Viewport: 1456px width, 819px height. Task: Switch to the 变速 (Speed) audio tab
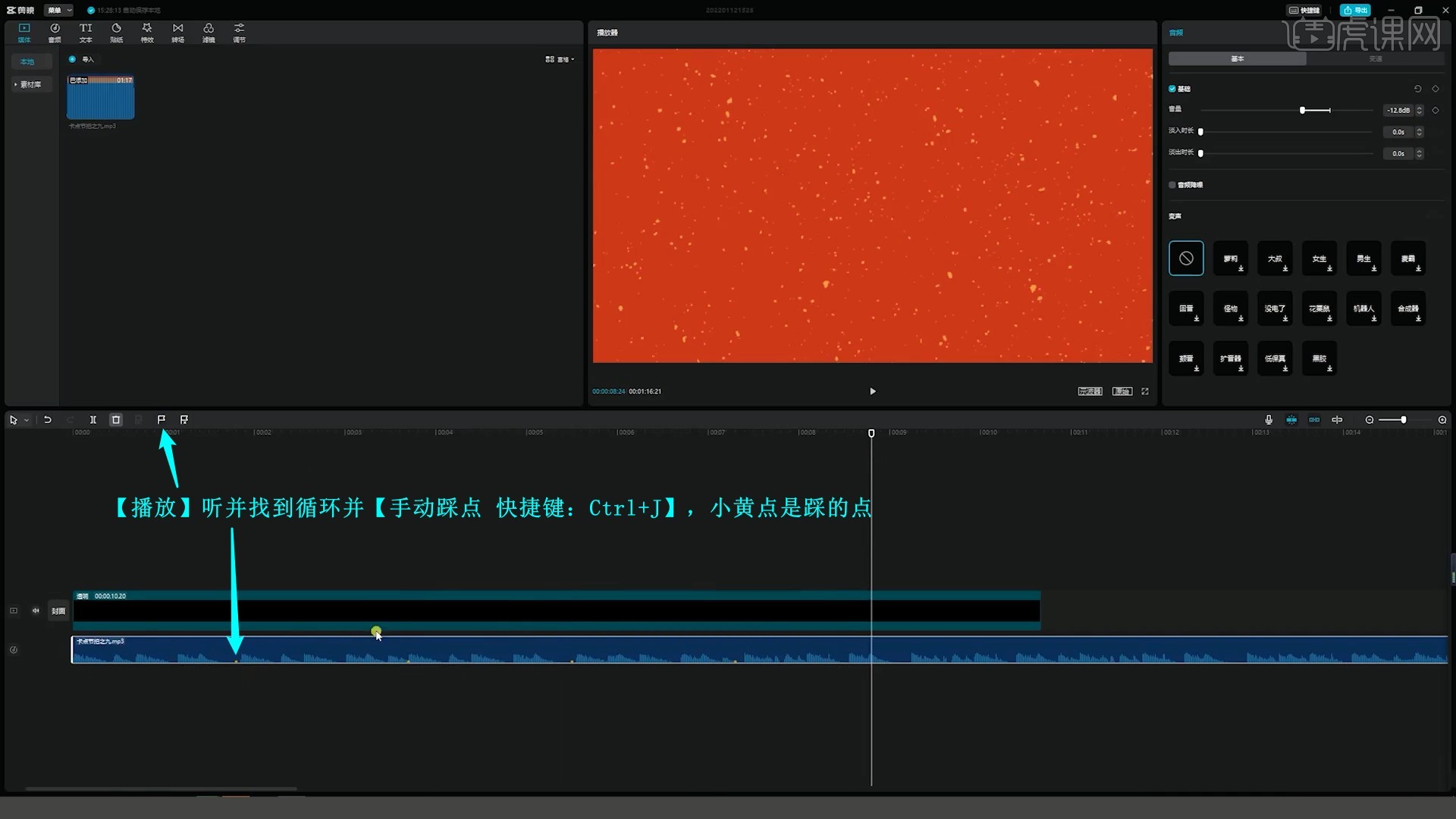pyautogui.click(x=1376, y=58)
